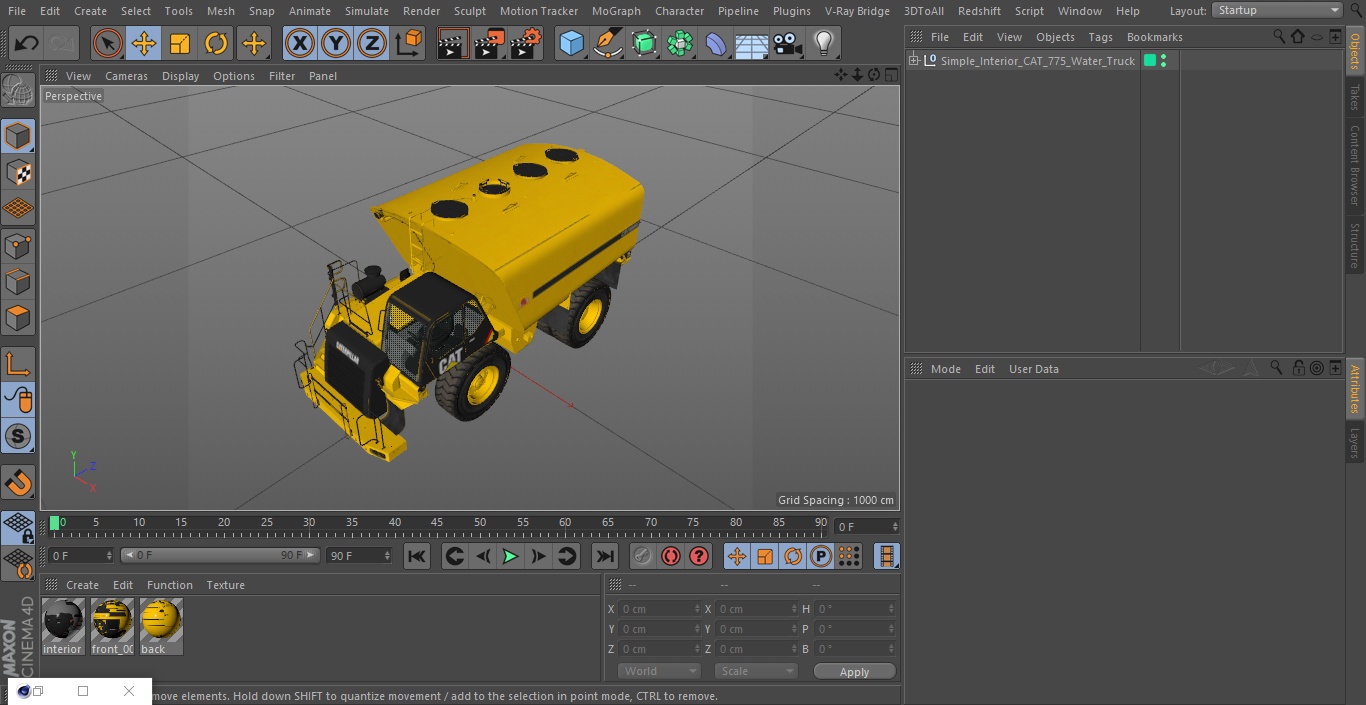This screenshot has width=1366, height=705.
Task: Open the Attributes Mode menu
Action: (945, 369)
